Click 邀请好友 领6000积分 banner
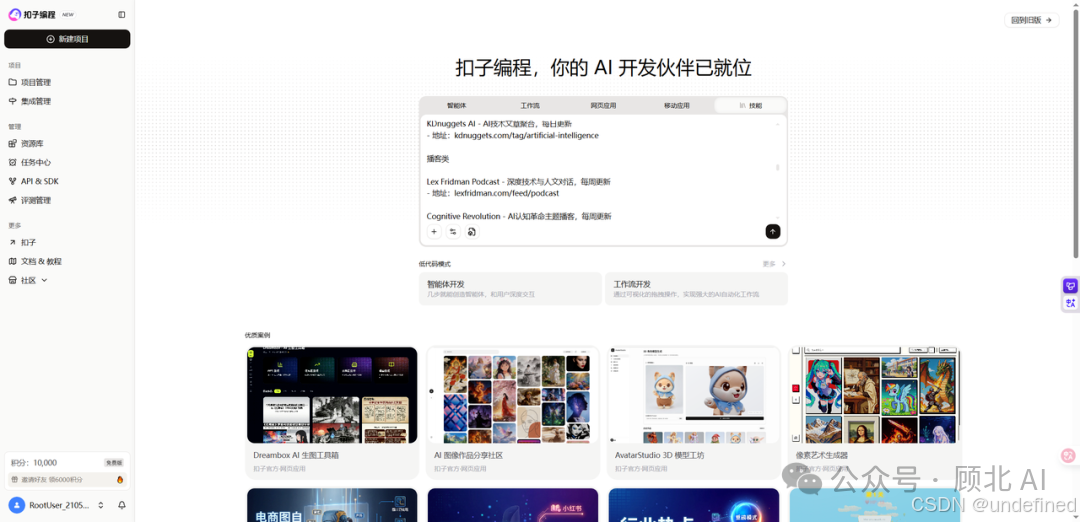 click(67, 479)
